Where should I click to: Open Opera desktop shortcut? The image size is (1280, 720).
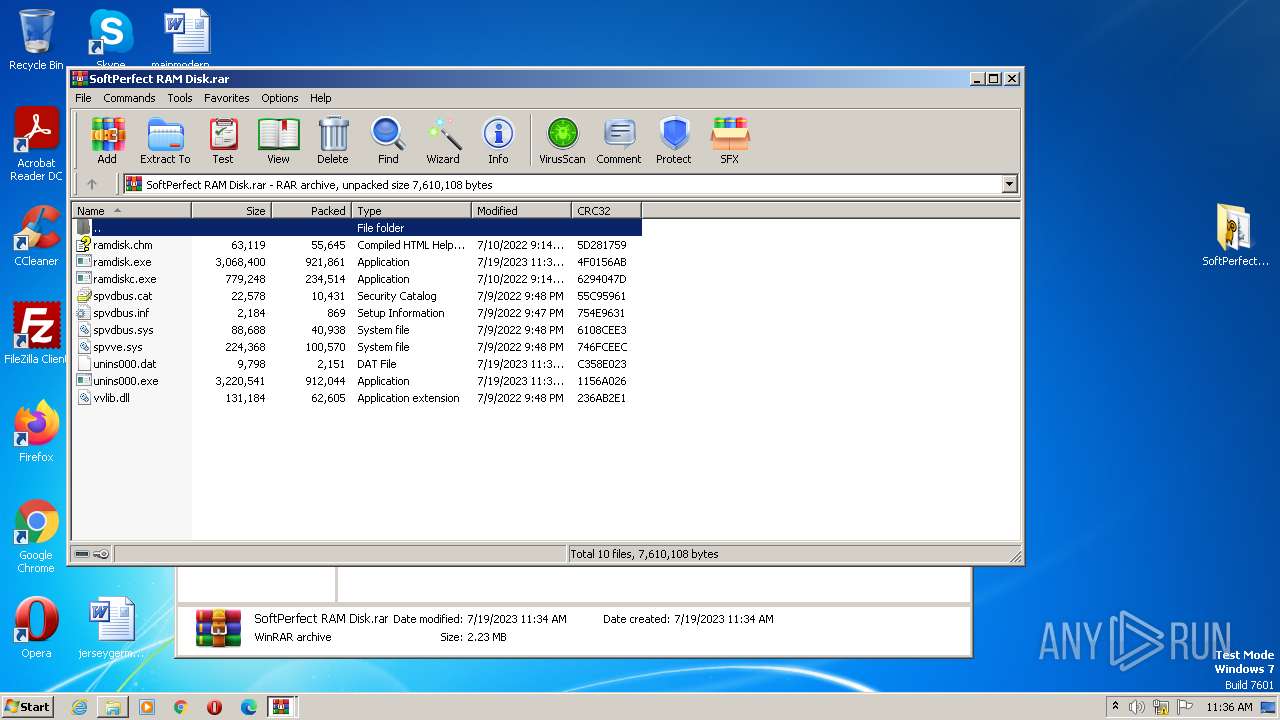[x=36, y=628]
